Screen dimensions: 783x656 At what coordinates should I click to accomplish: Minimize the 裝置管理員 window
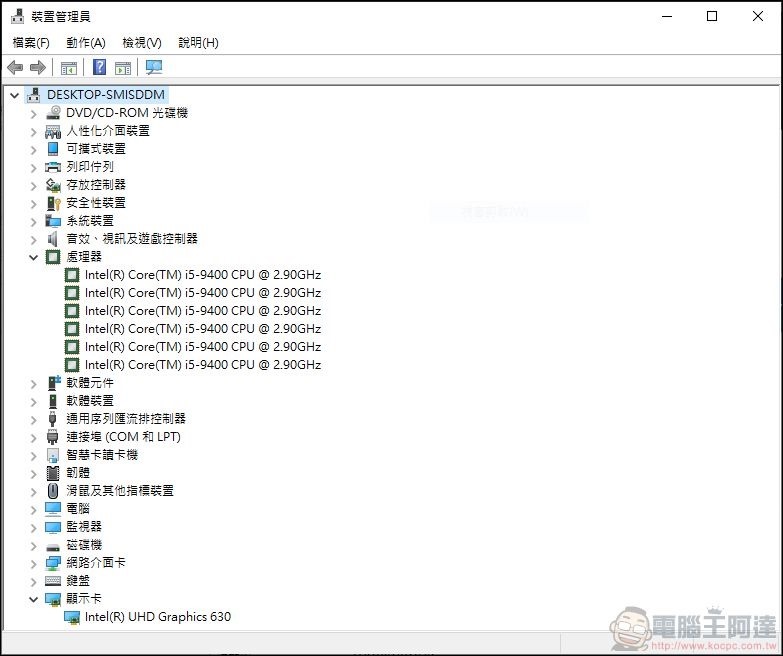pyautogui.click(x=667, y=16)
